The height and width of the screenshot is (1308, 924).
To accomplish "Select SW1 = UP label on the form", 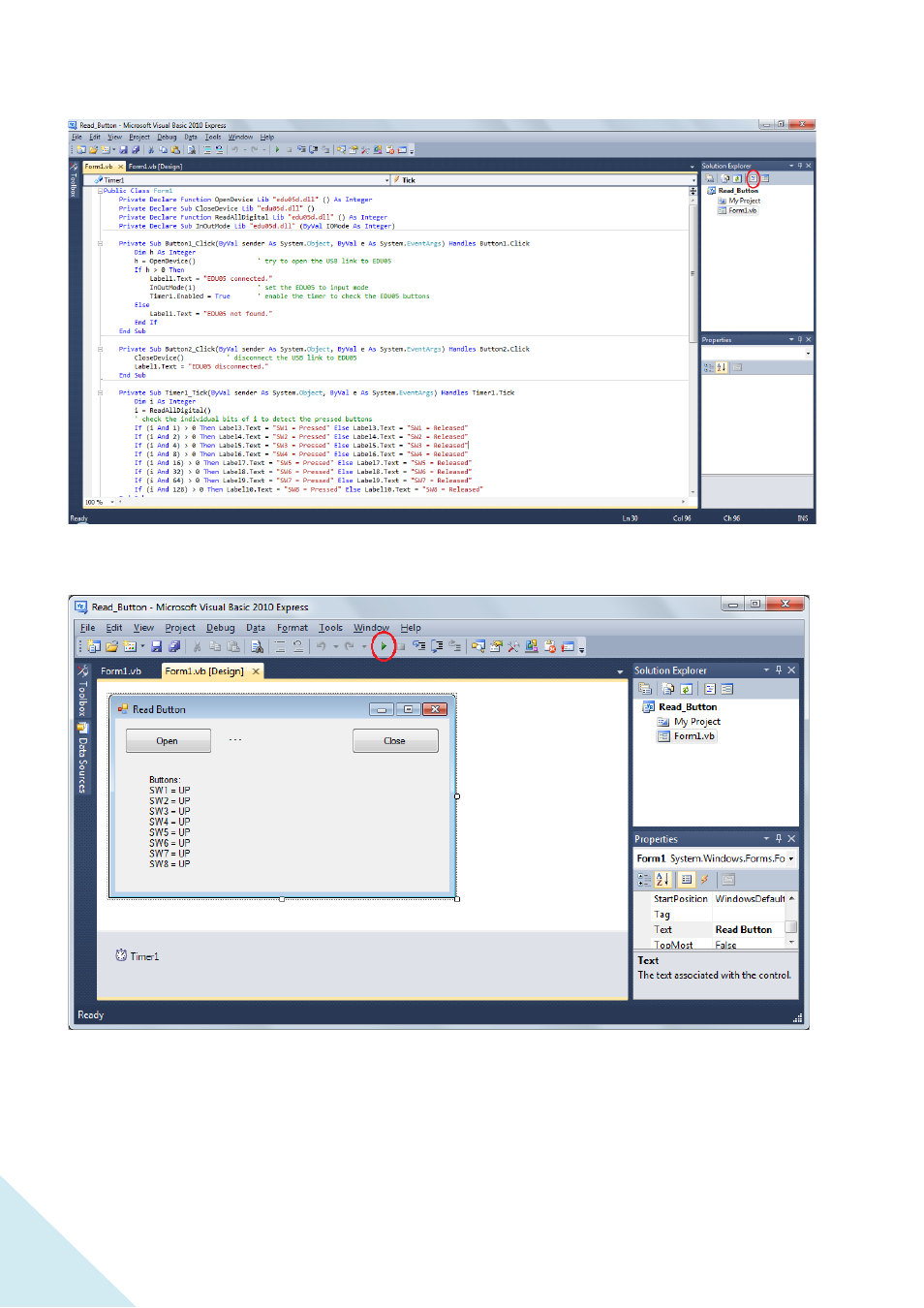I will pyautogui.click(x=169, y=791).
